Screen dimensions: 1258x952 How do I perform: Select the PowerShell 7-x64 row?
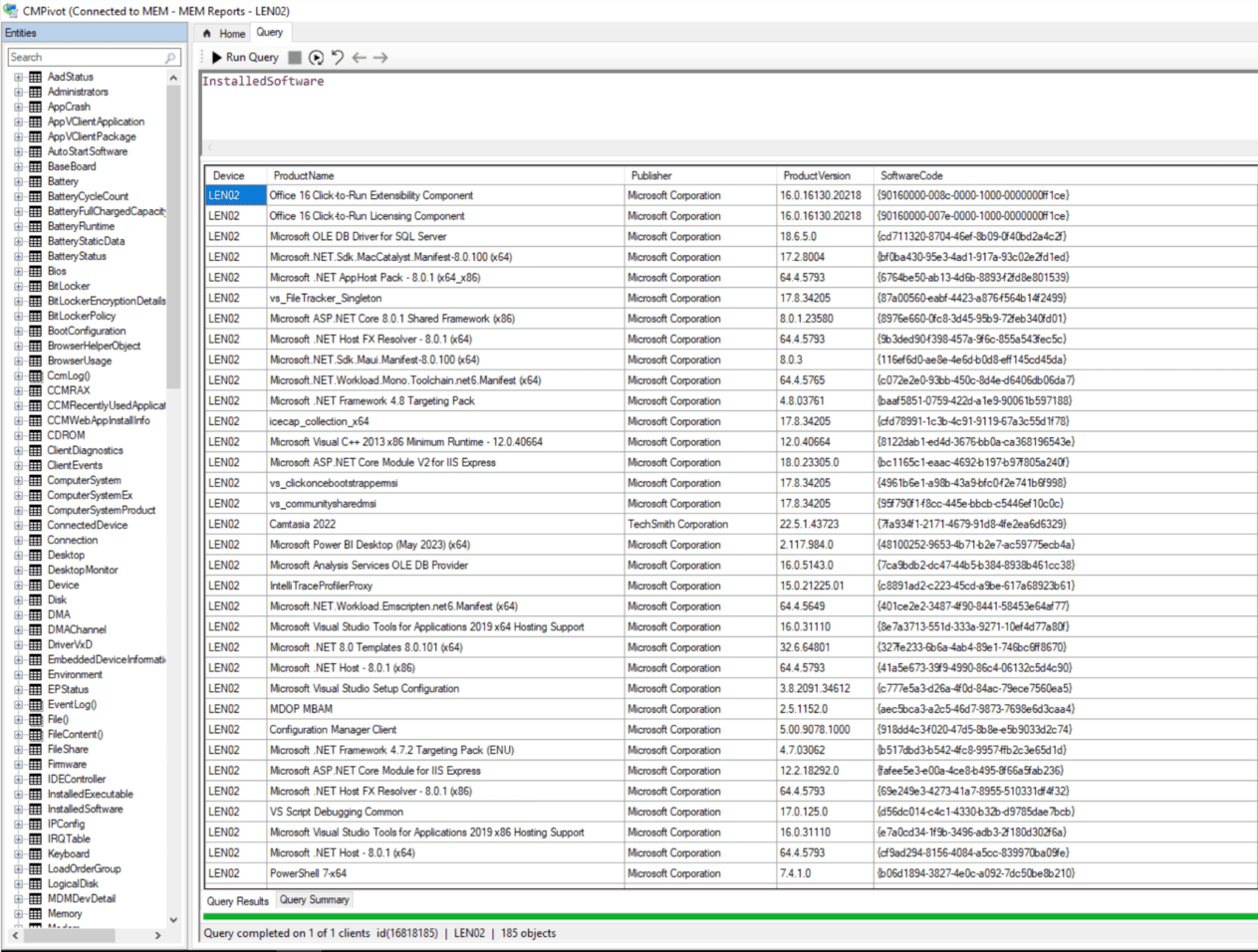click(731, 873)
